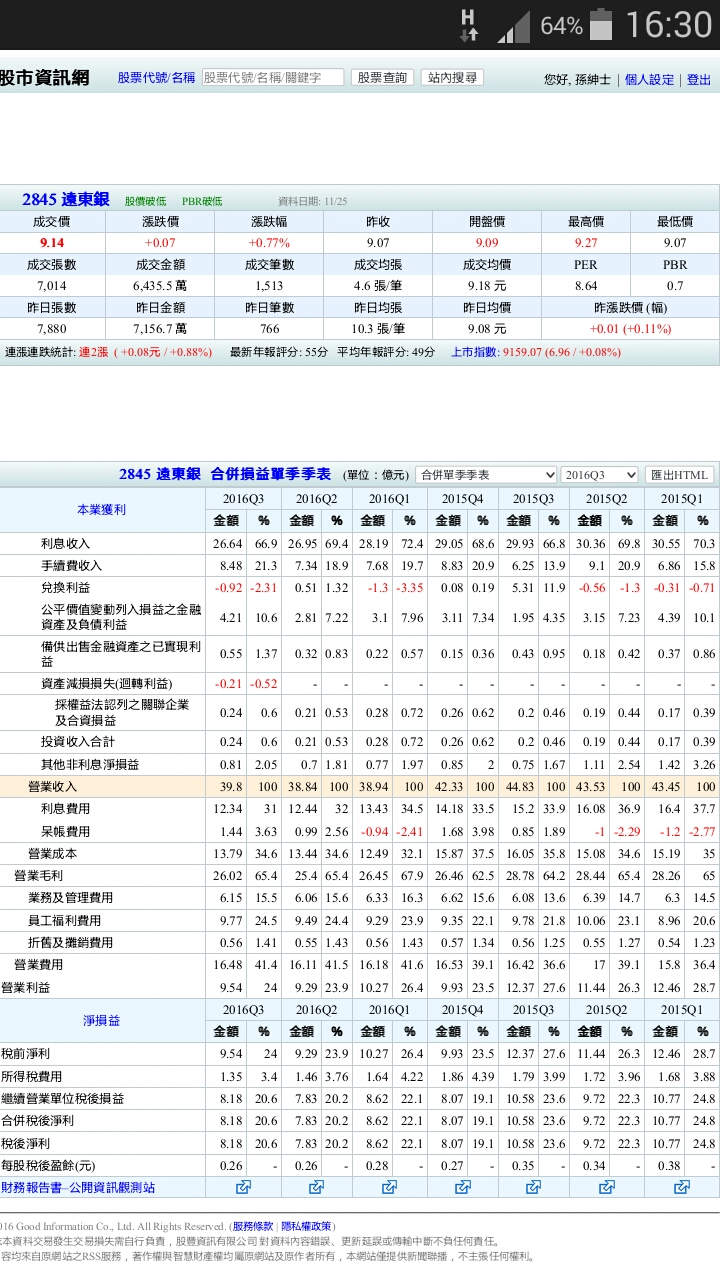Select the 營業收入 highlighted row label
This screenshot has height=1280, width=720.
(53, 787)
